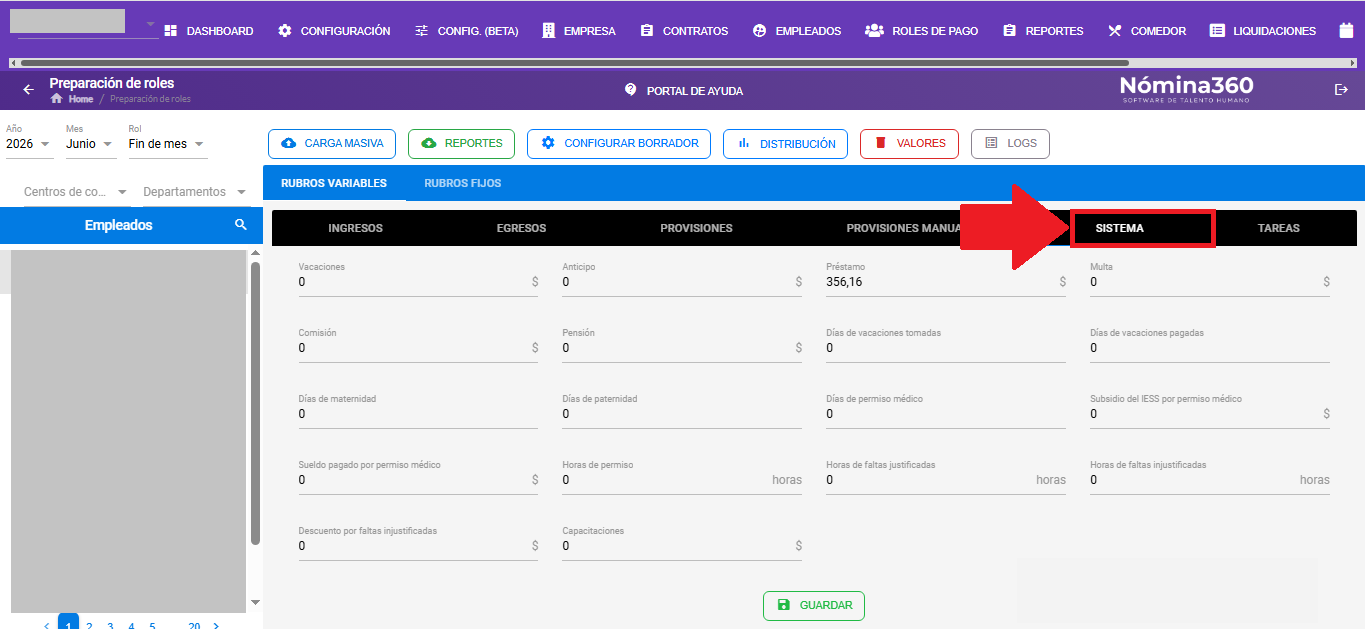Open the Rol Fin de mes dropdown
Viewport: 1365px width, 629px height.
coord(168,144)
